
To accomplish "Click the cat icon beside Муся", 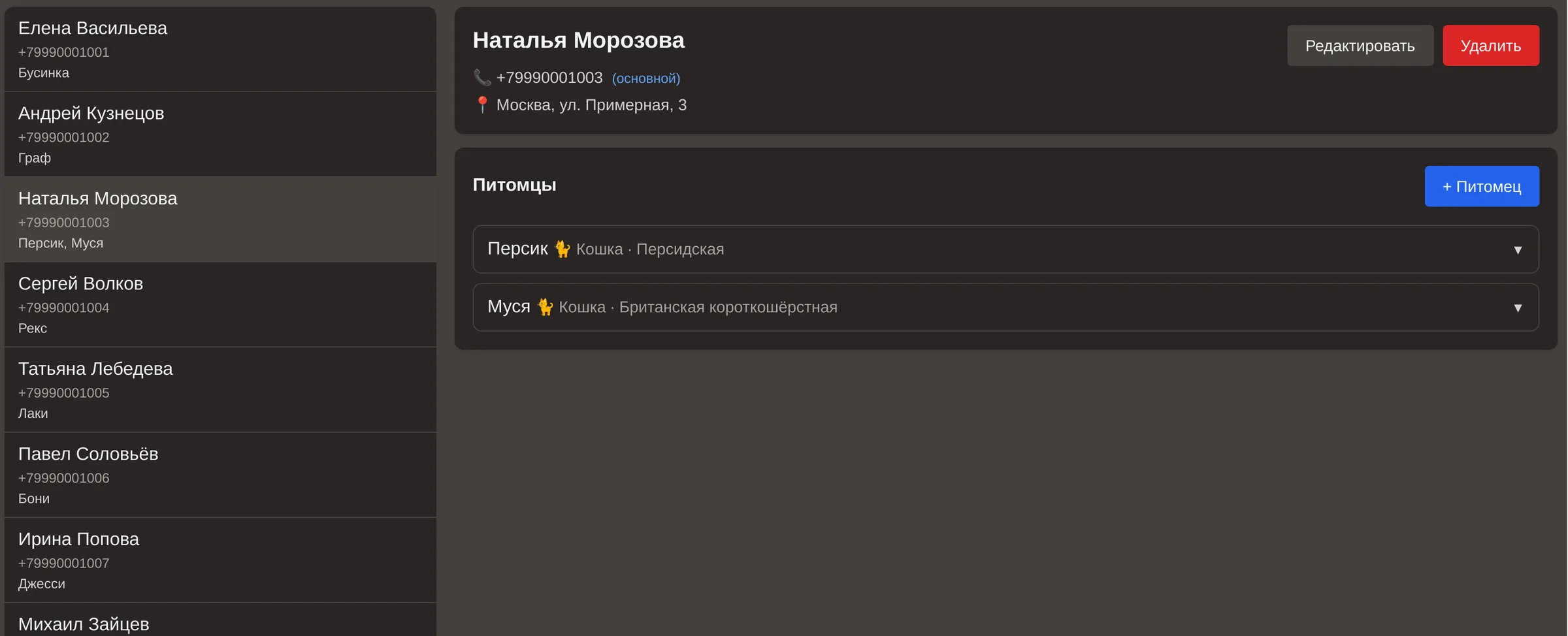I will tap(545, 307).
